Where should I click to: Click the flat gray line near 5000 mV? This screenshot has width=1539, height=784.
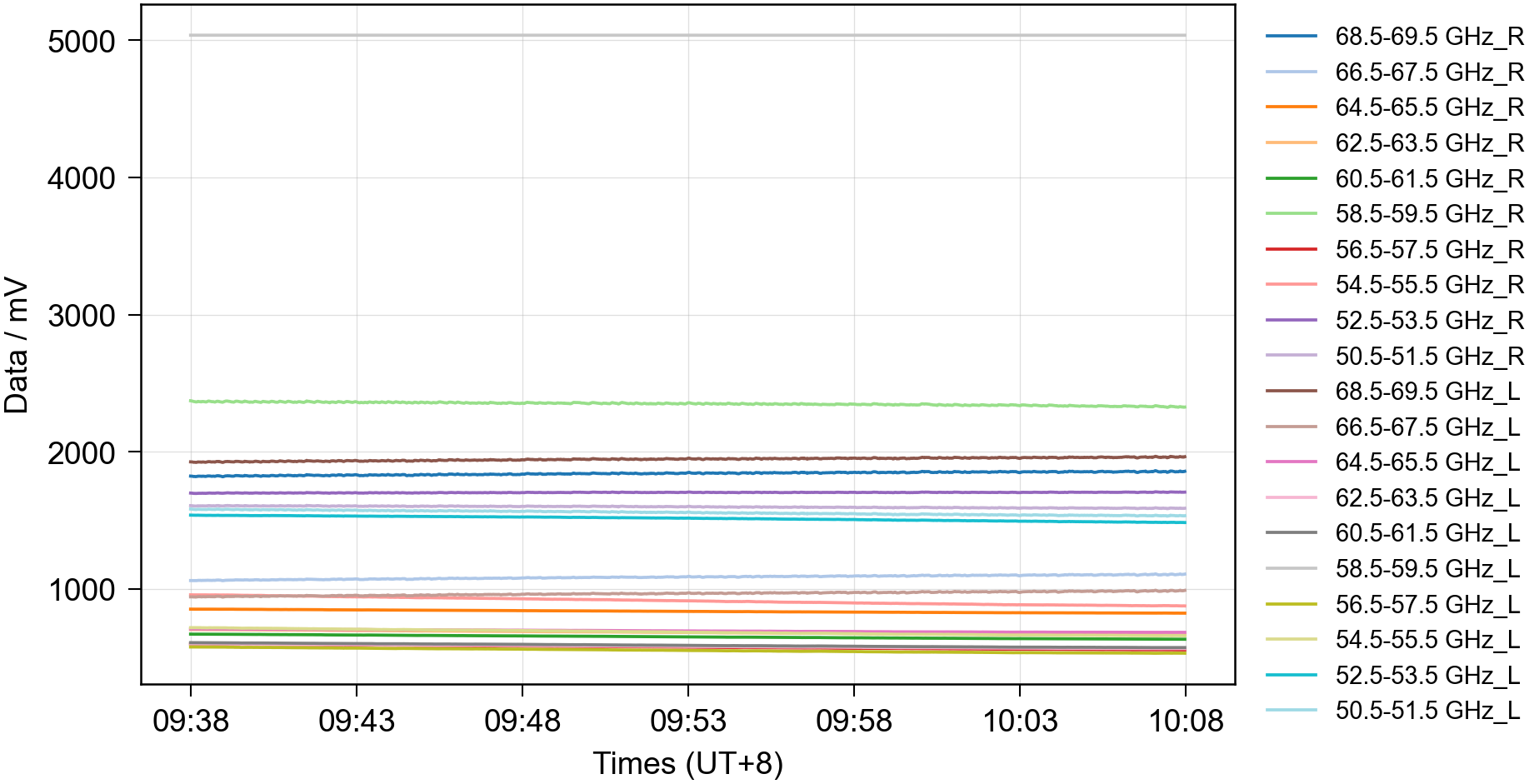tap(687, 35)
